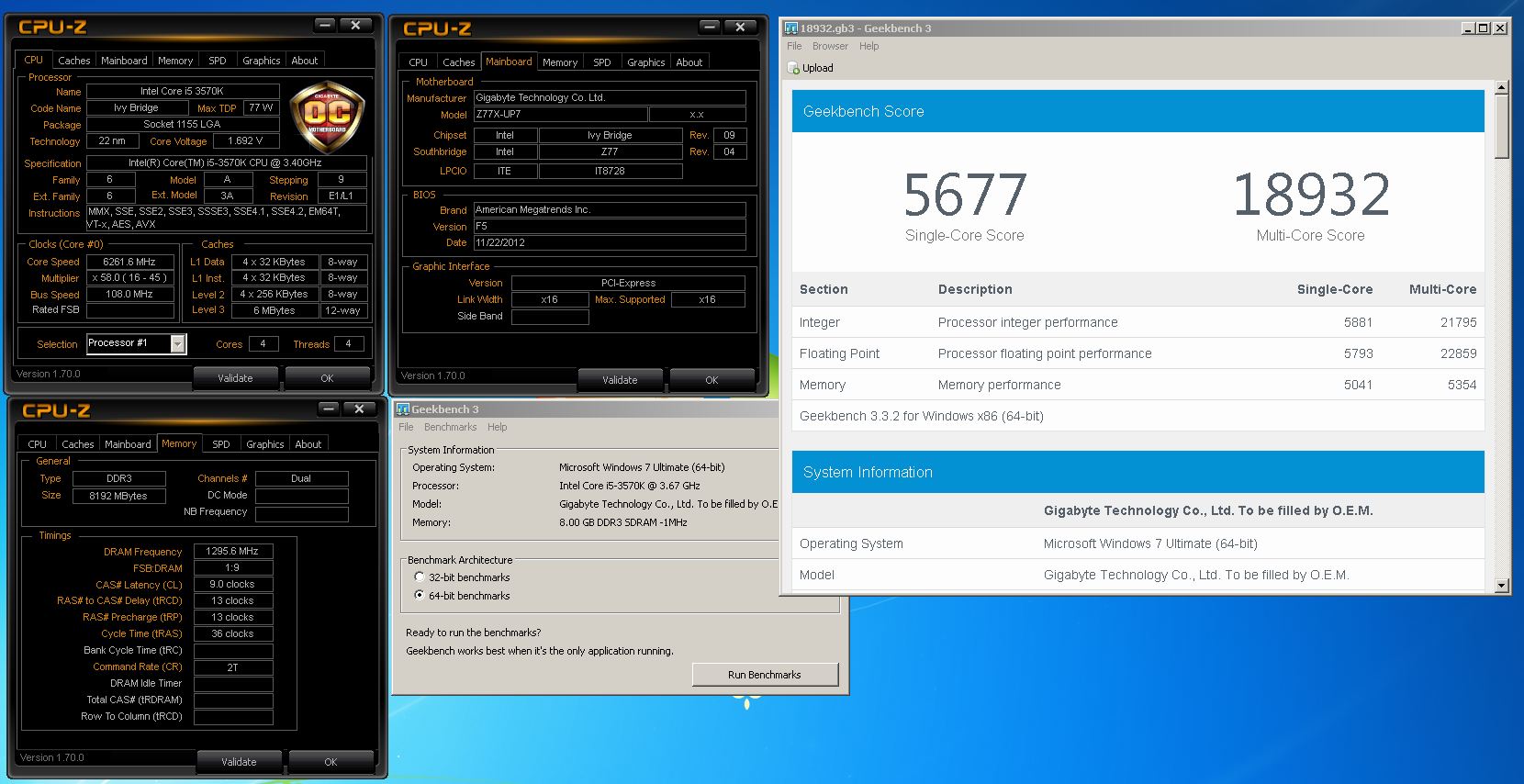Minimize the CPU-Z Memory window
Image resolution: width=1524 pixels, height=784 pixels.
pos(328,409)
